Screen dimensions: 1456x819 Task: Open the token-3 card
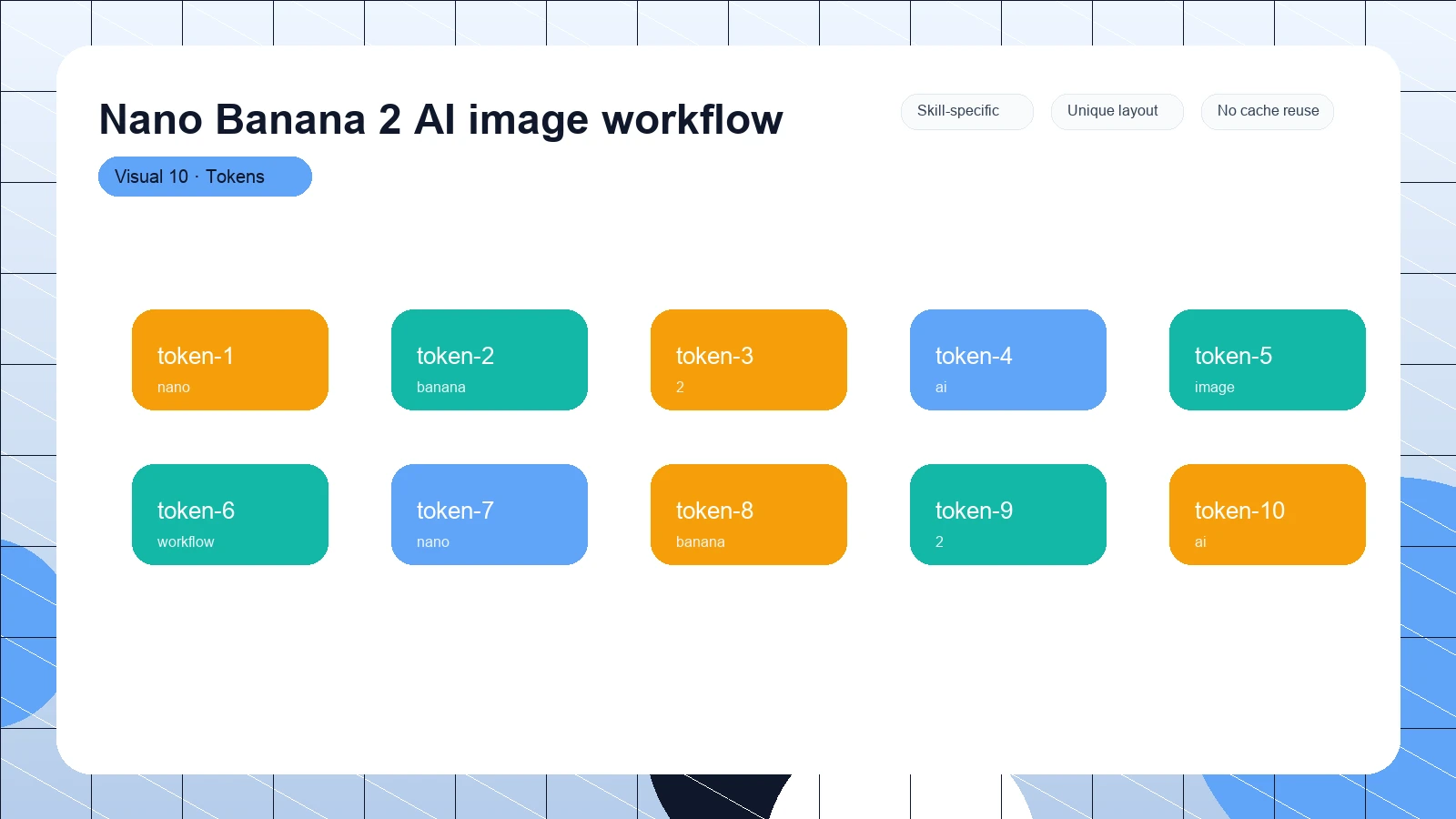(749, 359)
